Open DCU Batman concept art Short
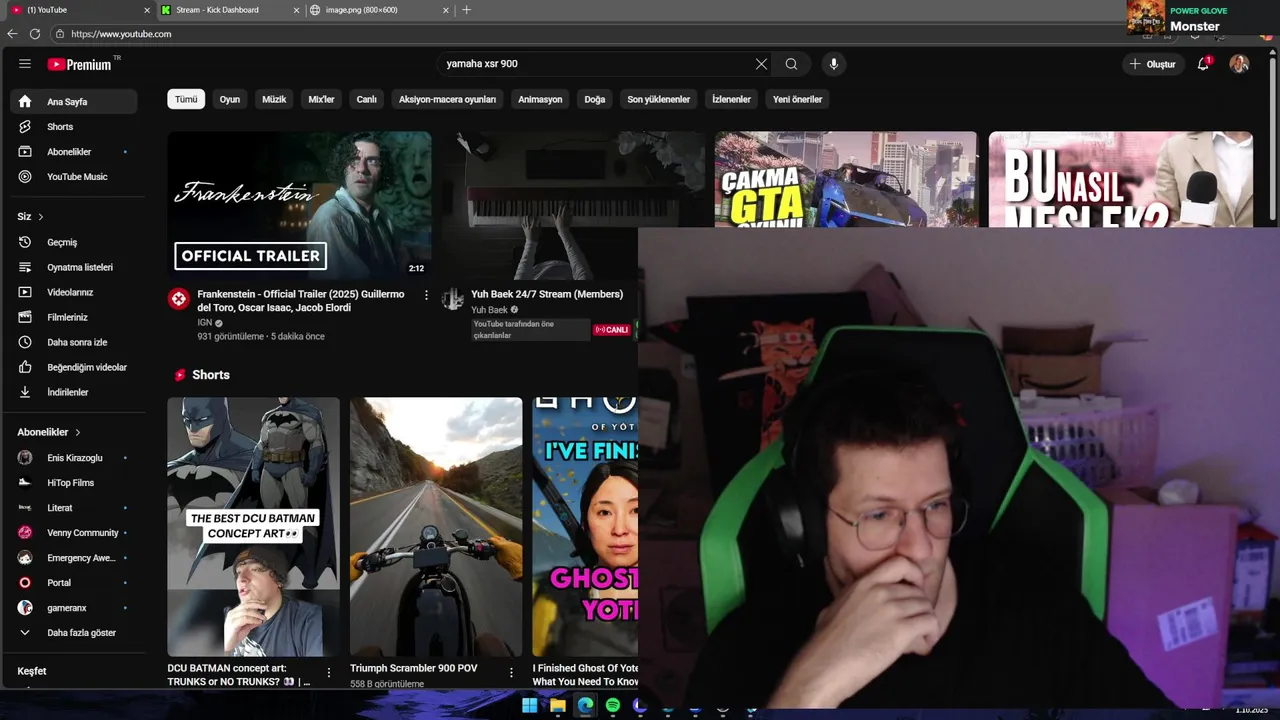Viewport: 1280px width, 720px height. pyautogui.click(x=253, y=527)
